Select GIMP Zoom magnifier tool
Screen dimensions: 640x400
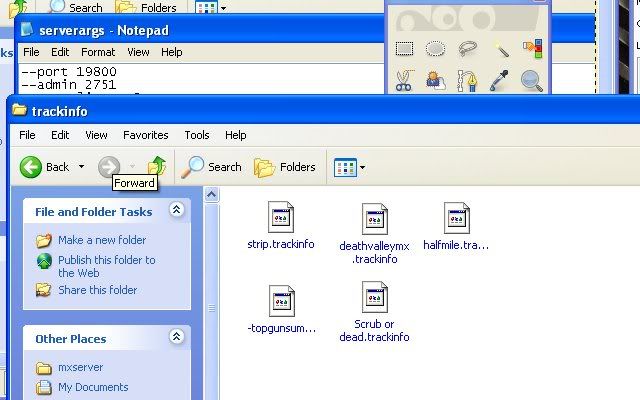[x=532, y=80]
